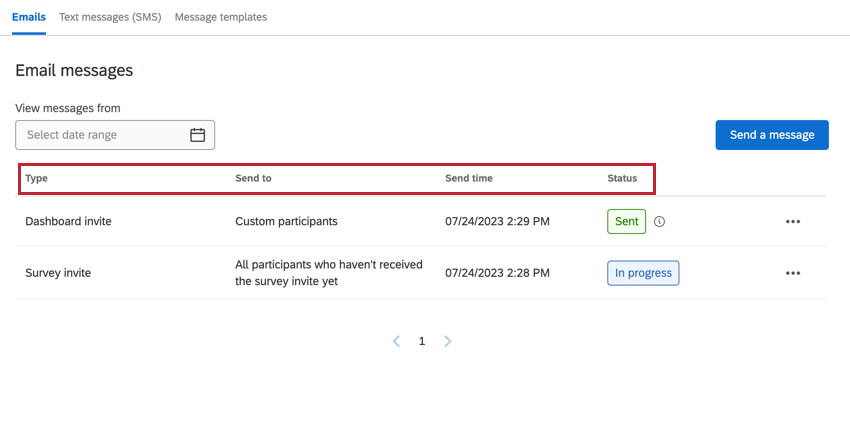Image resolution: width=850 pixels, height=425 pixels.
Task: Select page number 1 in pagination
Action: [422, 341]
